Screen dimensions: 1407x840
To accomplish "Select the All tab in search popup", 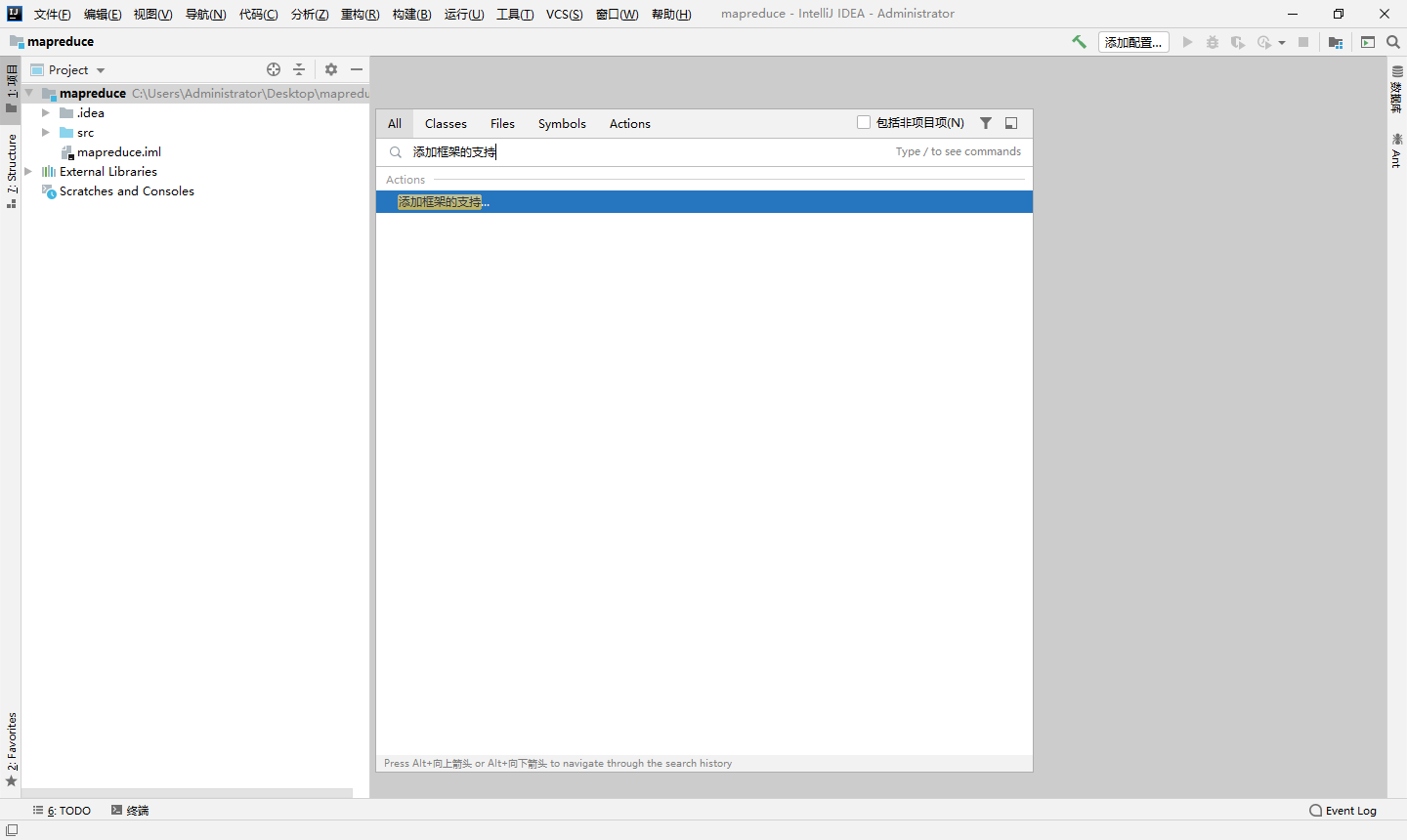I will tap(395, 123).
